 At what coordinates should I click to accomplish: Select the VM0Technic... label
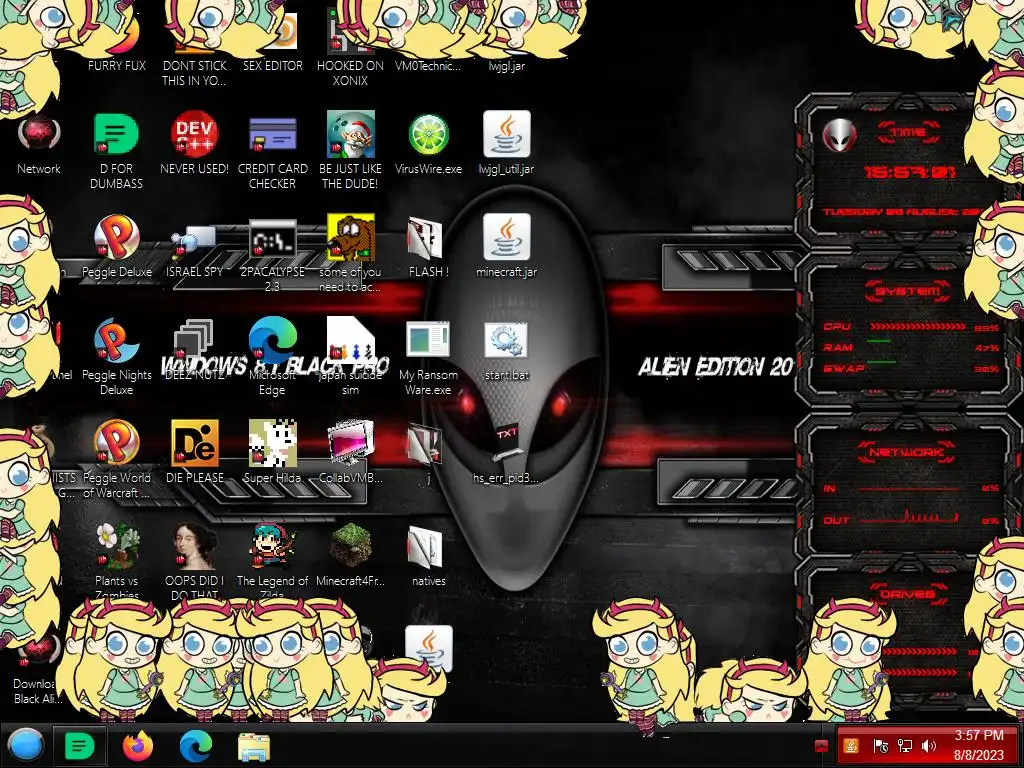click(x=428, y=65)
